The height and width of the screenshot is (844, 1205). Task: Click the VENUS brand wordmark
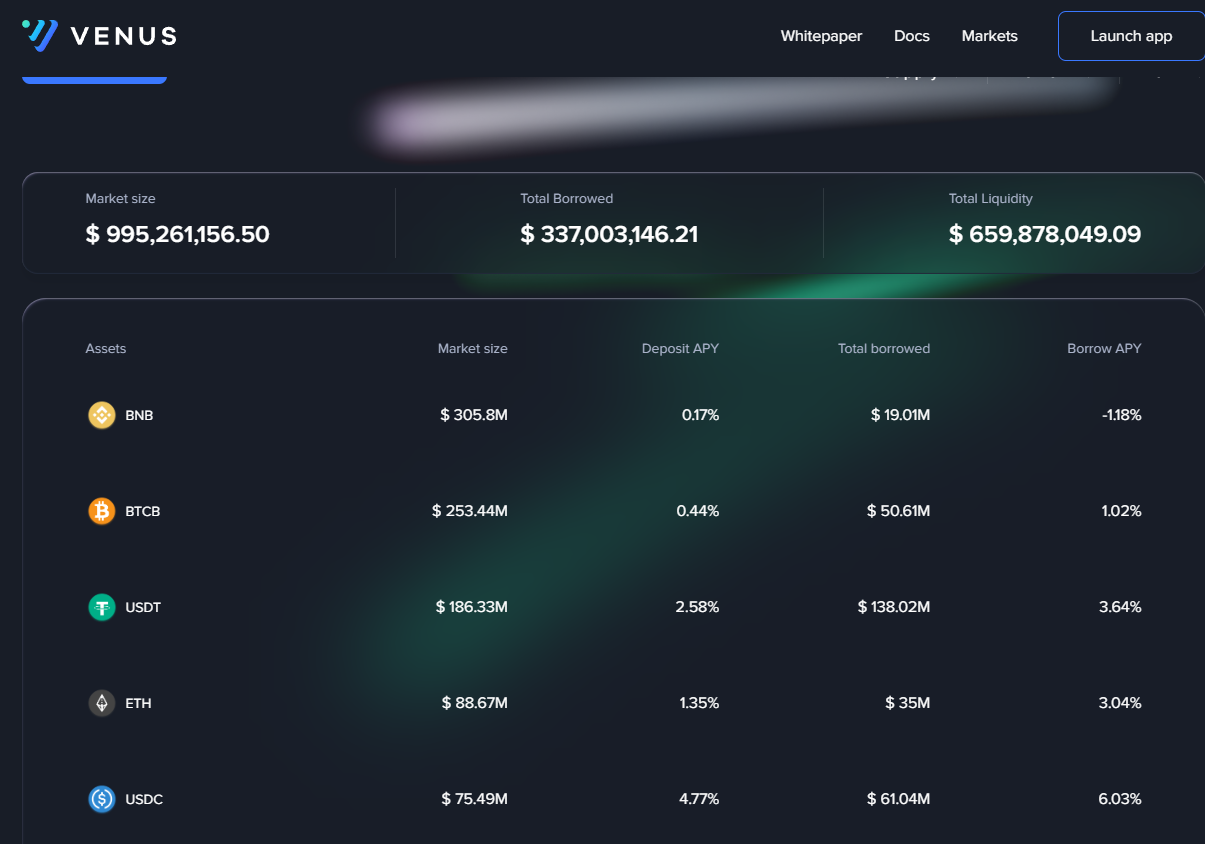(x=124, y=36)
